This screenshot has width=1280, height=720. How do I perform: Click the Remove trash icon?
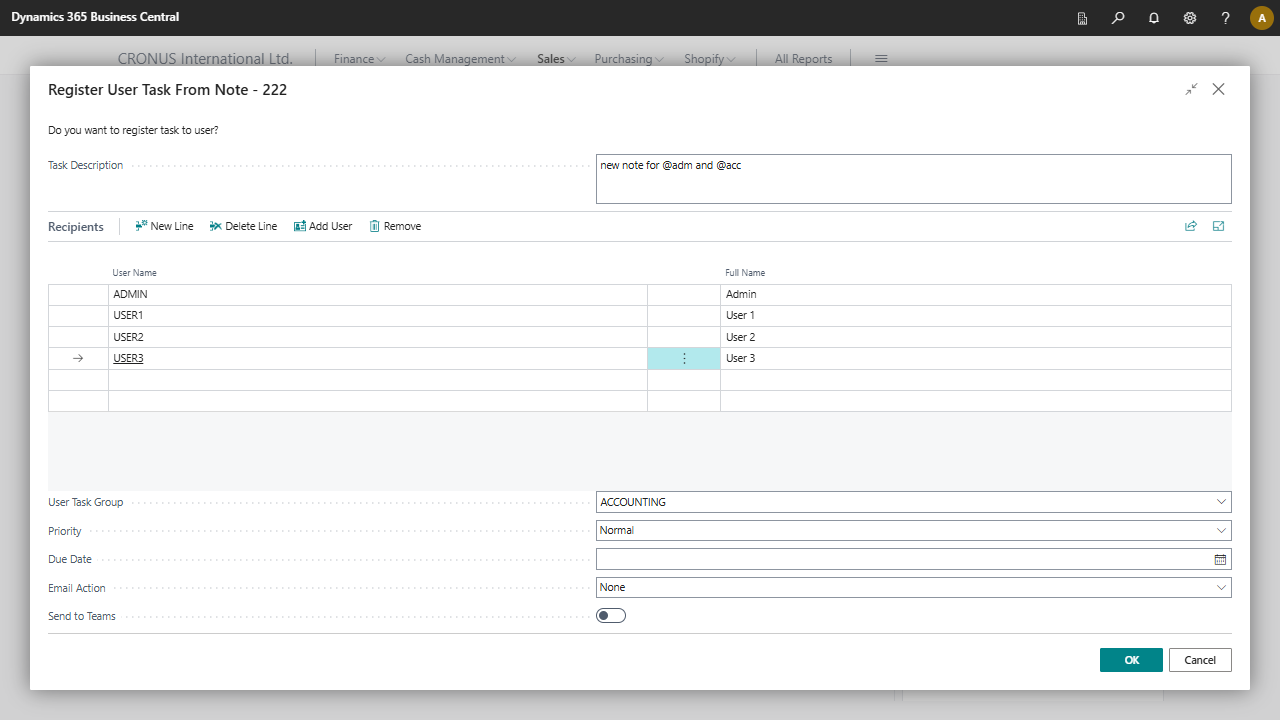[x=375, y=226]
